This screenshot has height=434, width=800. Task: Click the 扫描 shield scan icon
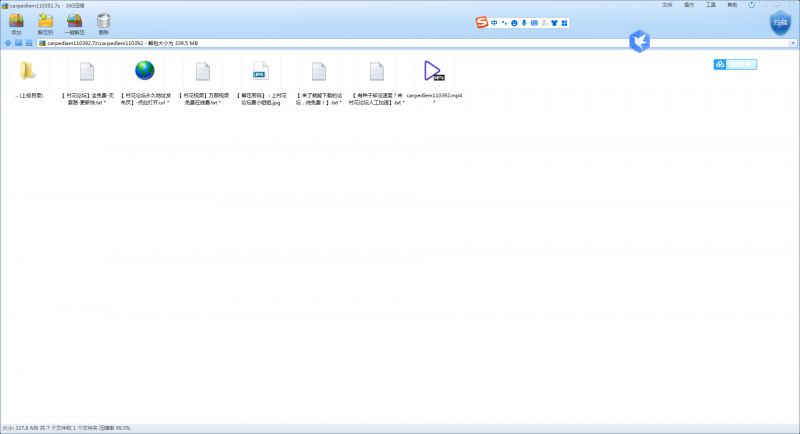coord(780,24)
